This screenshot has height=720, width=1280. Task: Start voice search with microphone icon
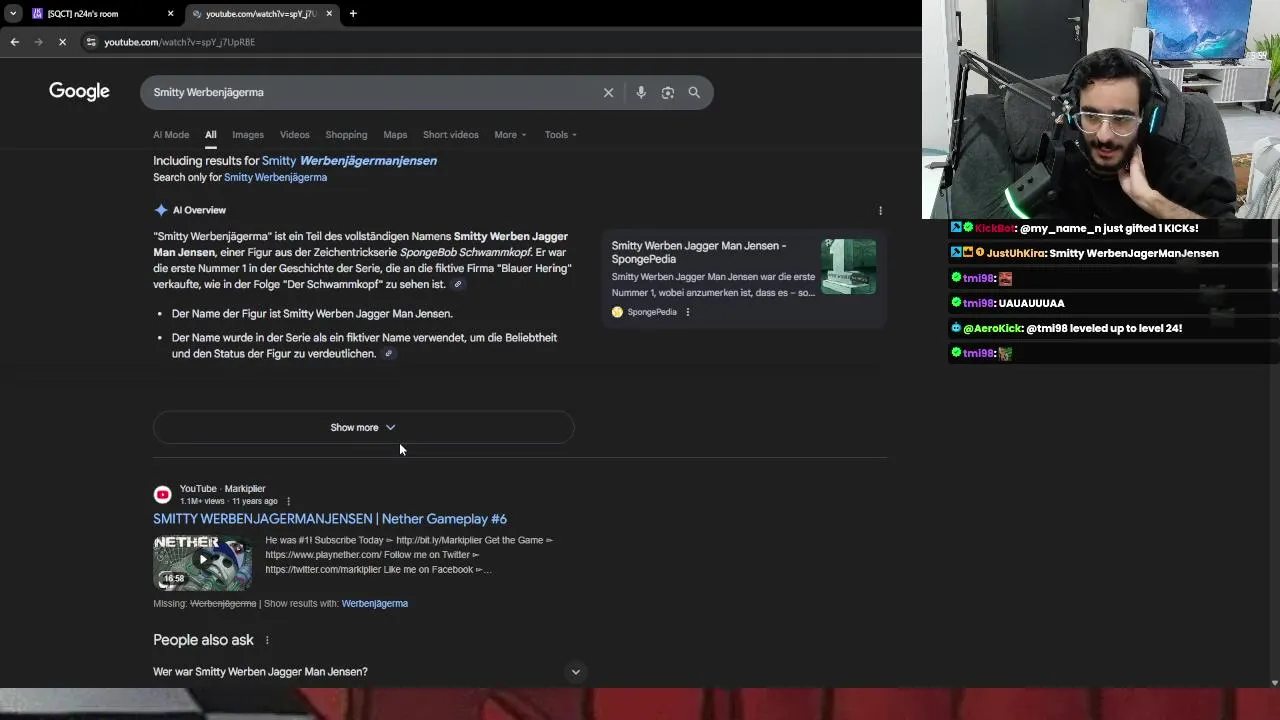click(641, 92)
